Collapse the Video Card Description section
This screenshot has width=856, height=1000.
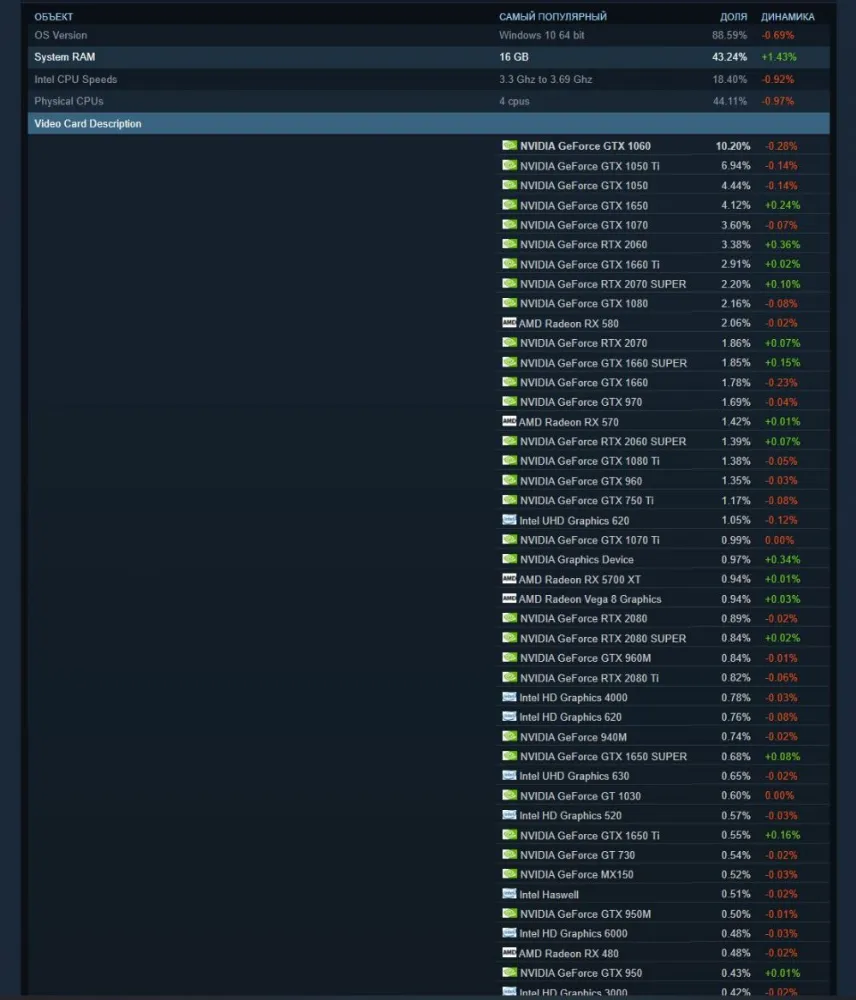tap(88, 124)
